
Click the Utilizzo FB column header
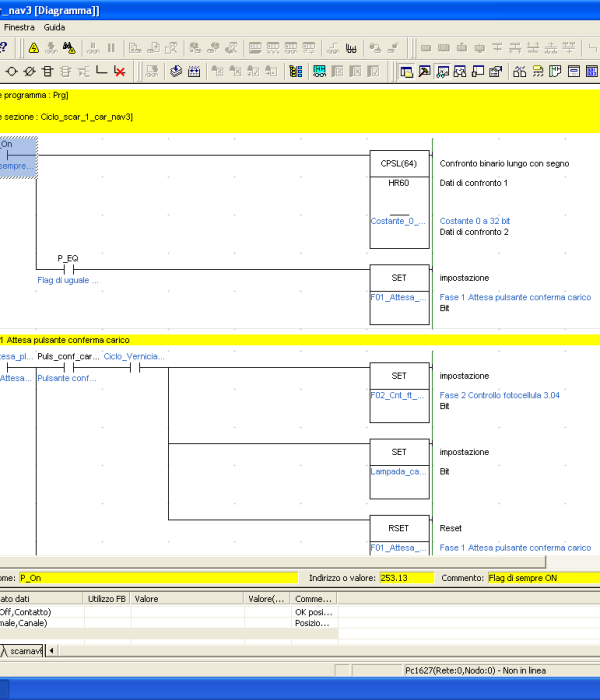(107, 598)
